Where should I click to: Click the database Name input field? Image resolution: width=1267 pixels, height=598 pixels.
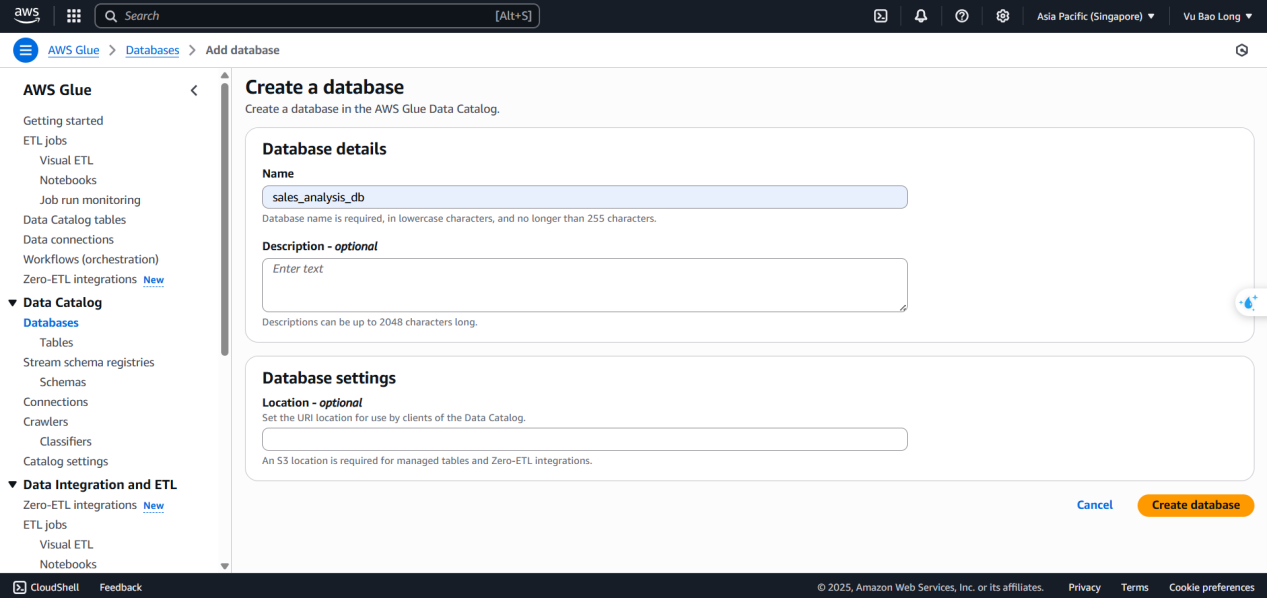[585, 197]
